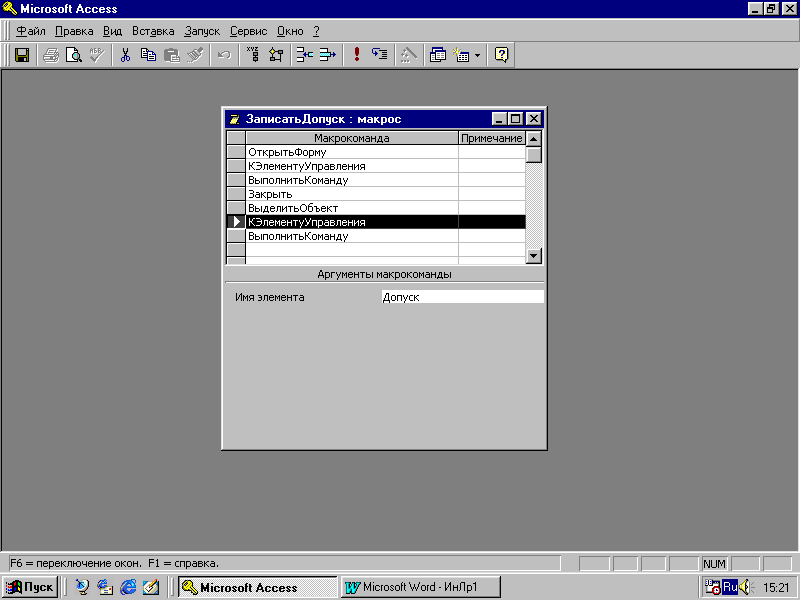Image resolution: width=800 pixels, height=600 pixels.
Task: Open the Пуск start menu
Action: point(31,587)
